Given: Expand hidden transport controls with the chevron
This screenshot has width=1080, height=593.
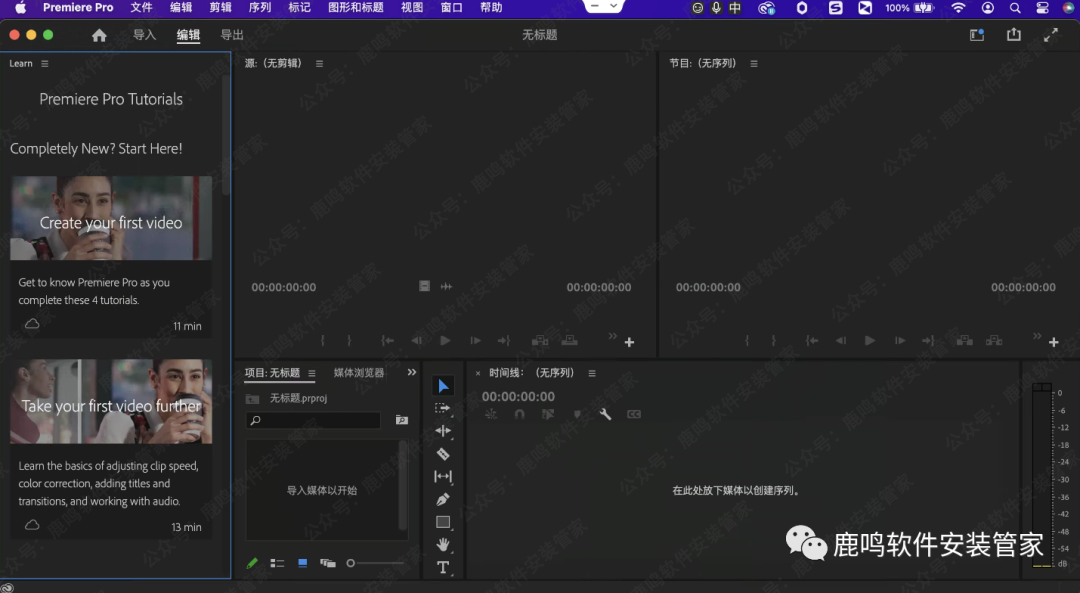Looking at the screenshot, I should pyautogui.click(x=613, y=336).
